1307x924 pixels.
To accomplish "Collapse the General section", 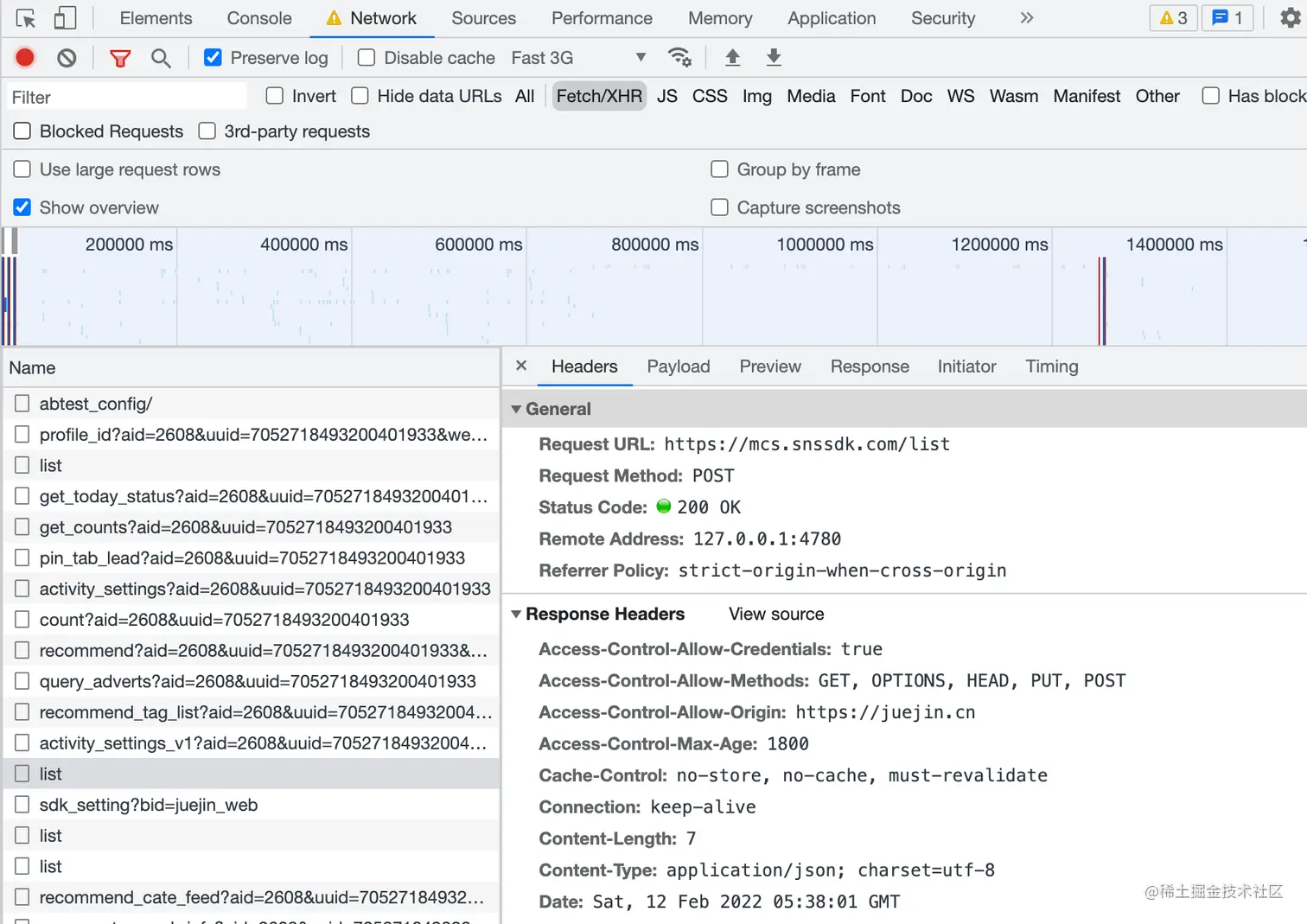I will 516,409.
